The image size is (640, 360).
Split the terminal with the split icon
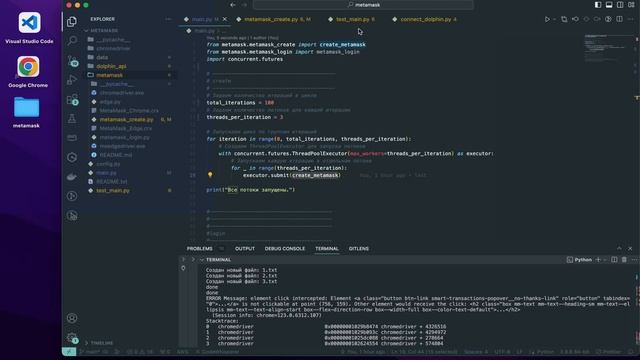(614, 260)
